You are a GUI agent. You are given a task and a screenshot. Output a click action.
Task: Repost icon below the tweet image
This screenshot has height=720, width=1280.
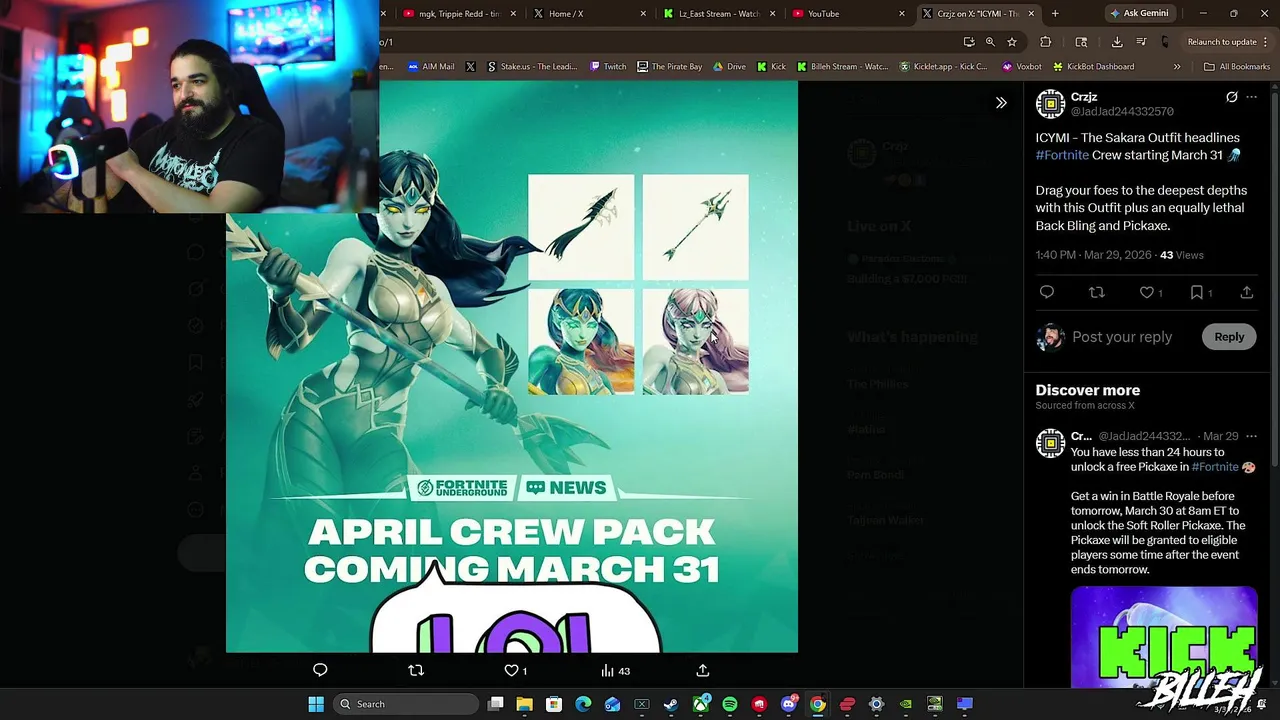coord(416,670)
